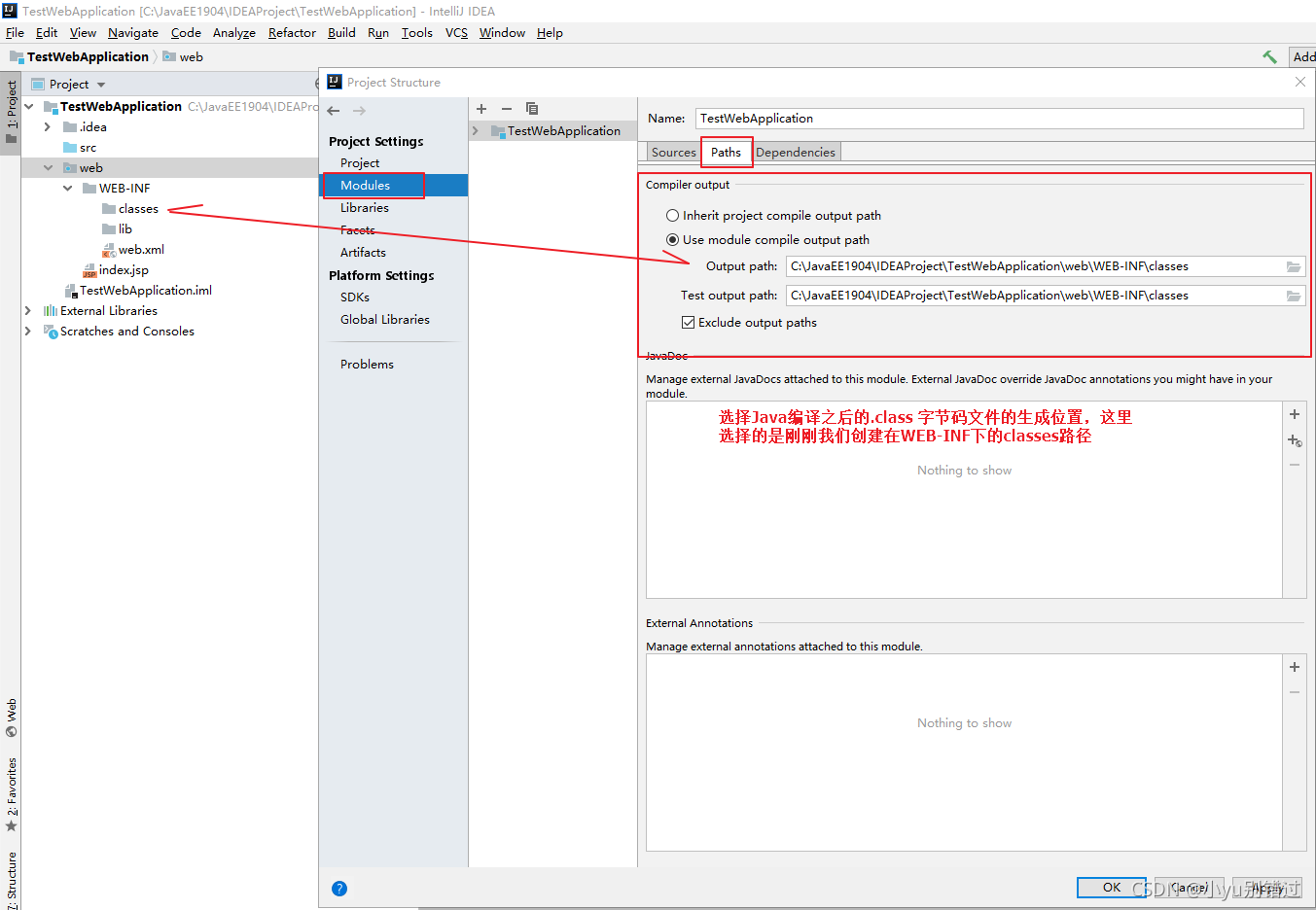Switch to the Paths tab

[726, 153]
